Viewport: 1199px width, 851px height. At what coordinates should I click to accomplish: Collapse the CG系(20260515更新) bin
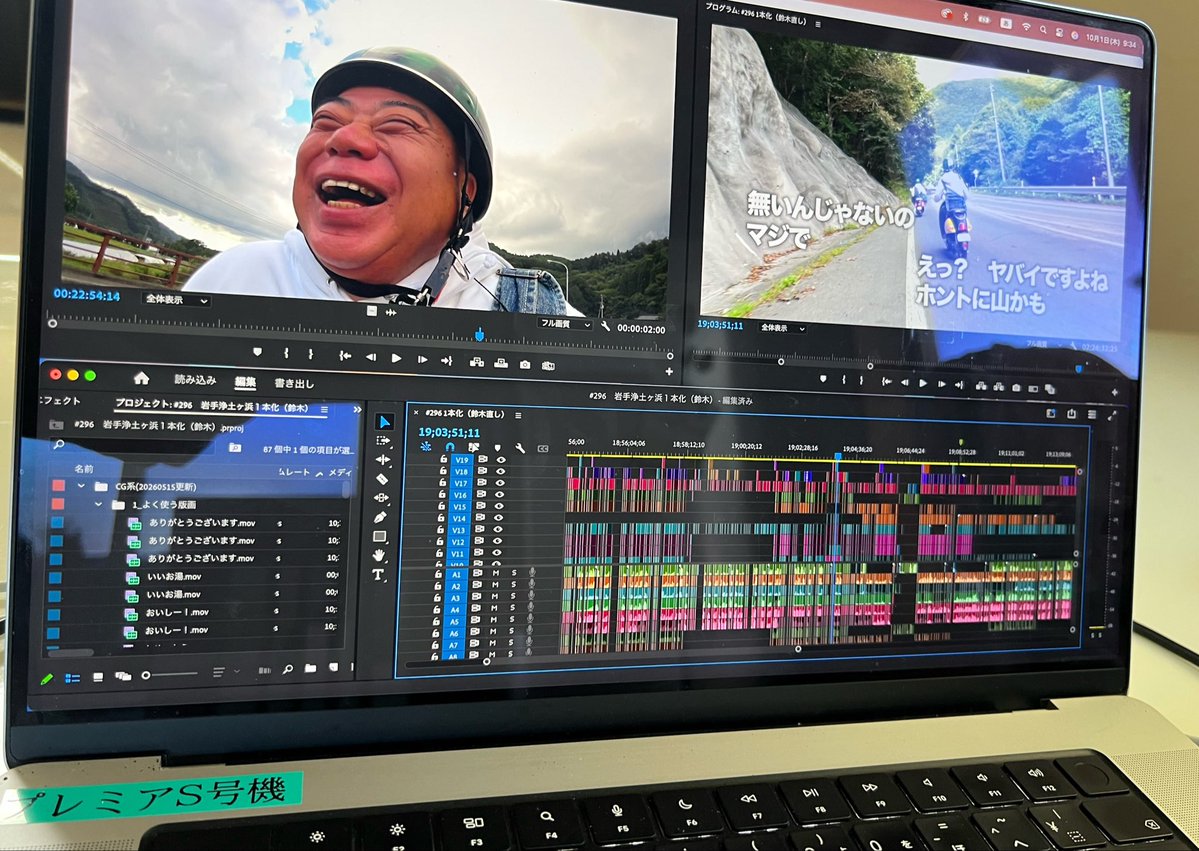pos(80,486)
